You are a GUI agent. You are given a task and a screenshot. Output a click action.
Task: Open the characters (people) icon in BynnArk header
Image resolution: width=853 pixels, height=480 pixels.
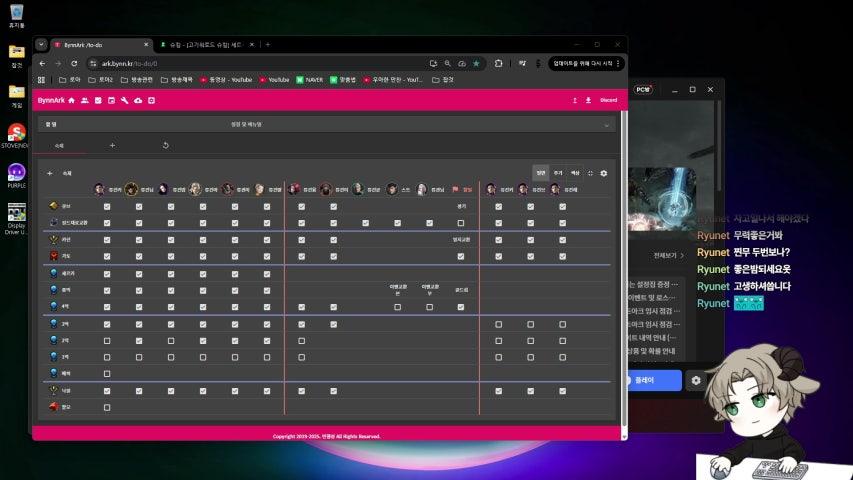[x=85, y=100]
